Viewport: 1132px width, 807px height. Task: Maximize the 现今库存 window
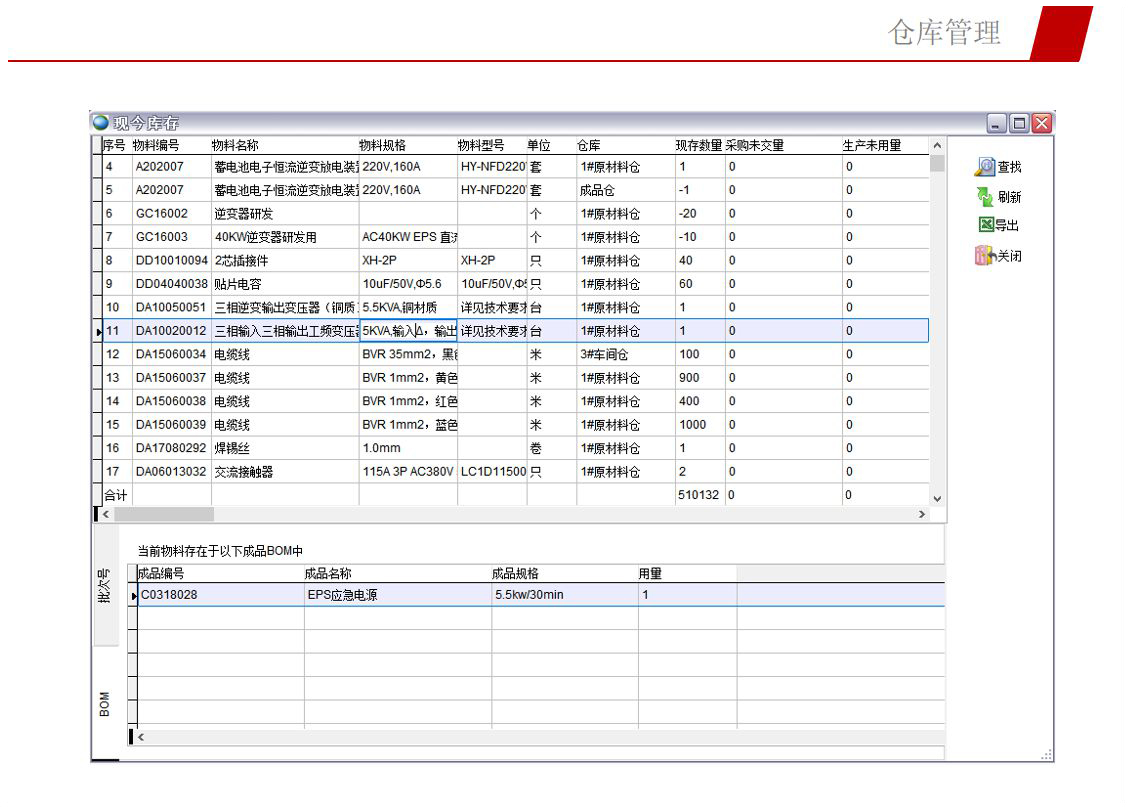[1019, 123]
